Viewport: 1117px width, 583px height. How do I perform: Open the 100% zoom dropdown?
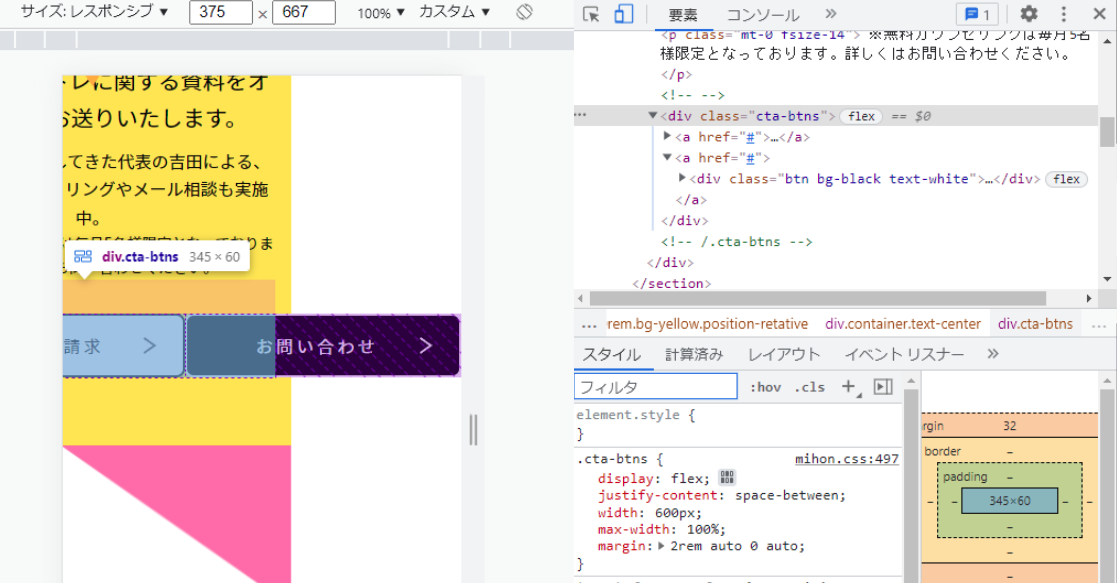point(381,13)
